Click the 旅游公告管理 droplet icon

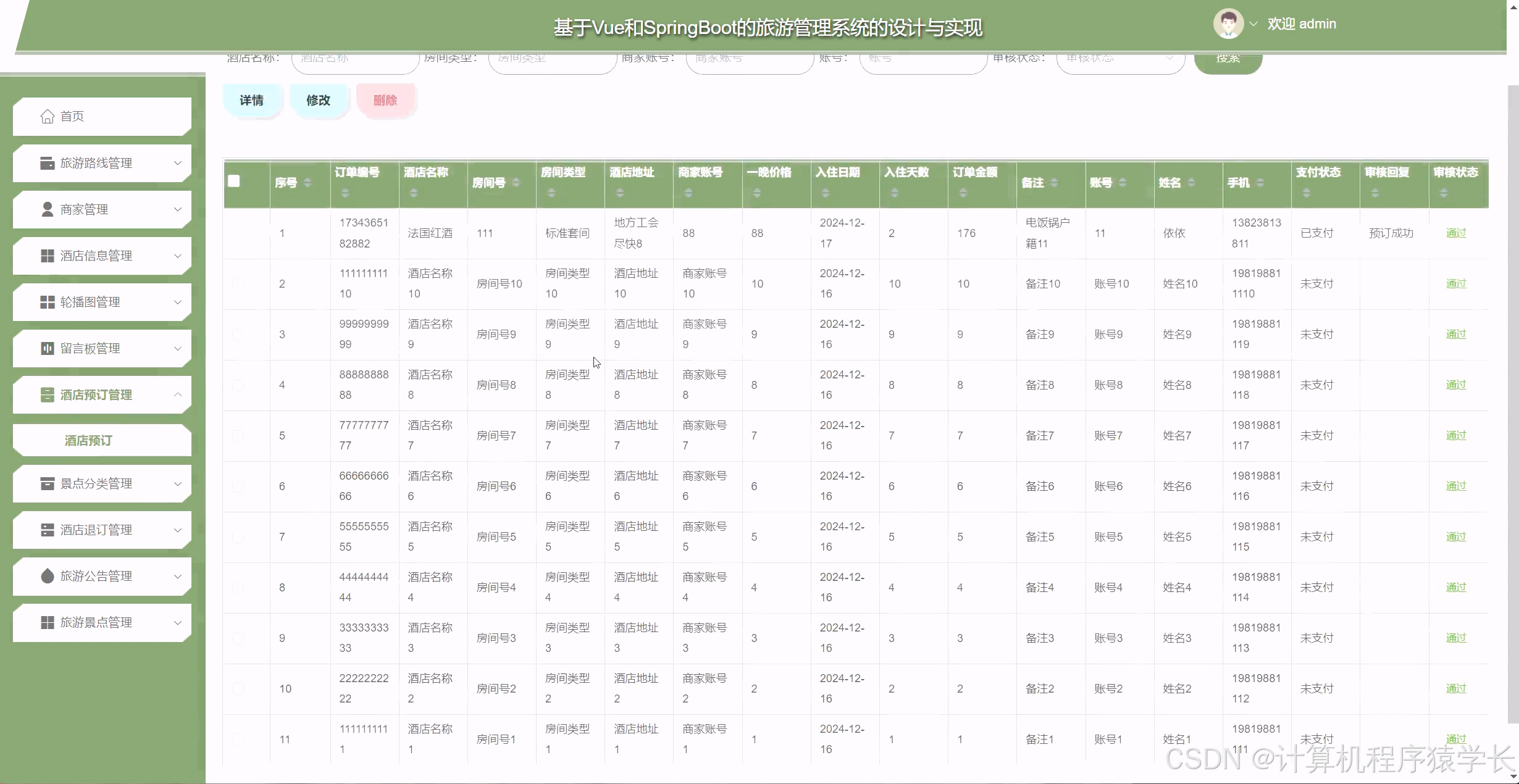pyautogui.click(x=47, y=576)
